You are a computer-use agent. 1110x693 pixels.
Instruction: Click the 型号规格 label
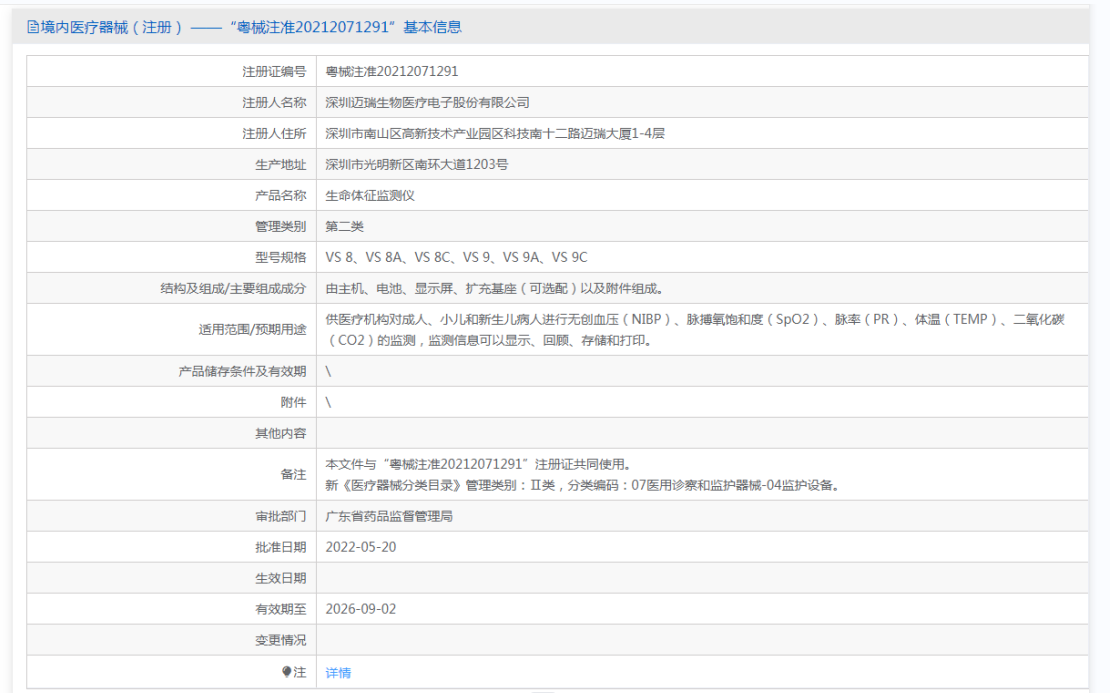click(x=280, y=258)
